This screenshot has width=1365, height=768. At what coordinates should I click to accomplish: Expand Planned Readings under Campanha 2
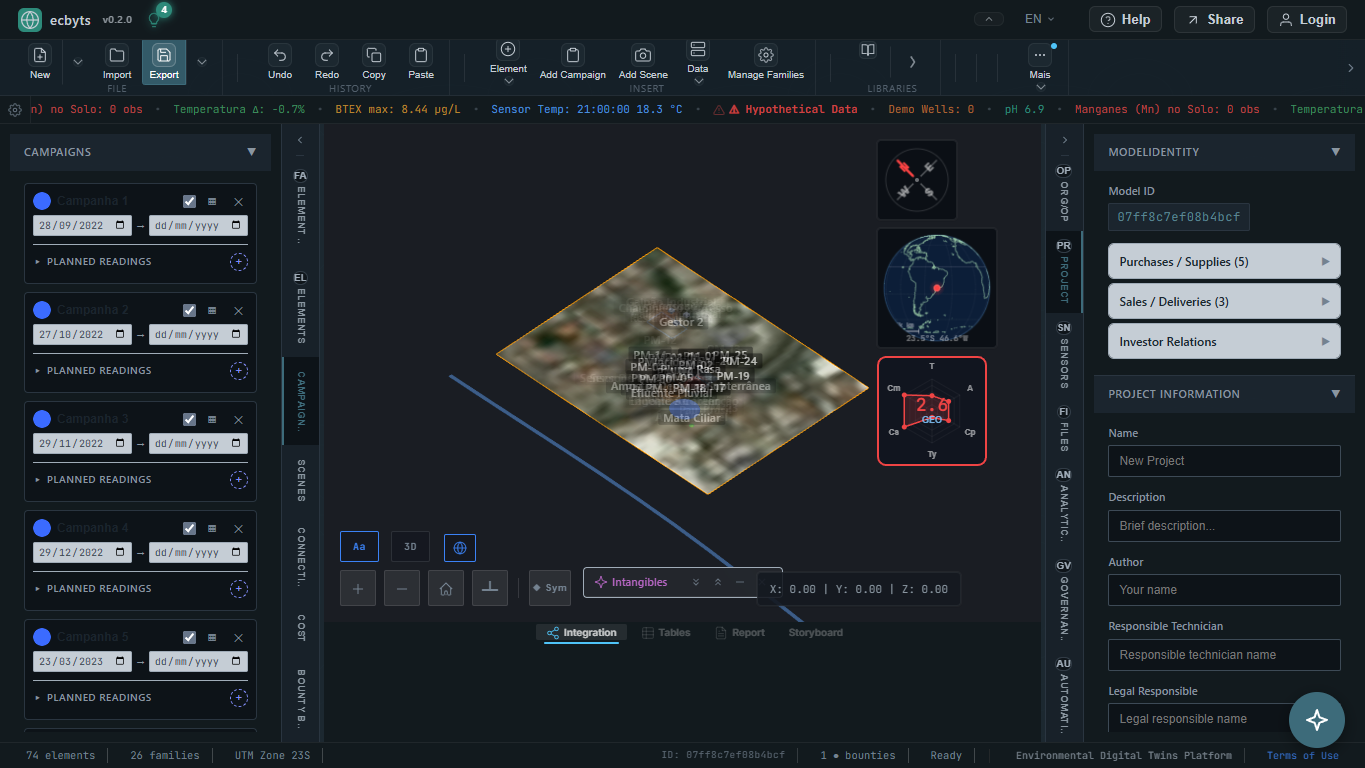[x=93, y=371]
